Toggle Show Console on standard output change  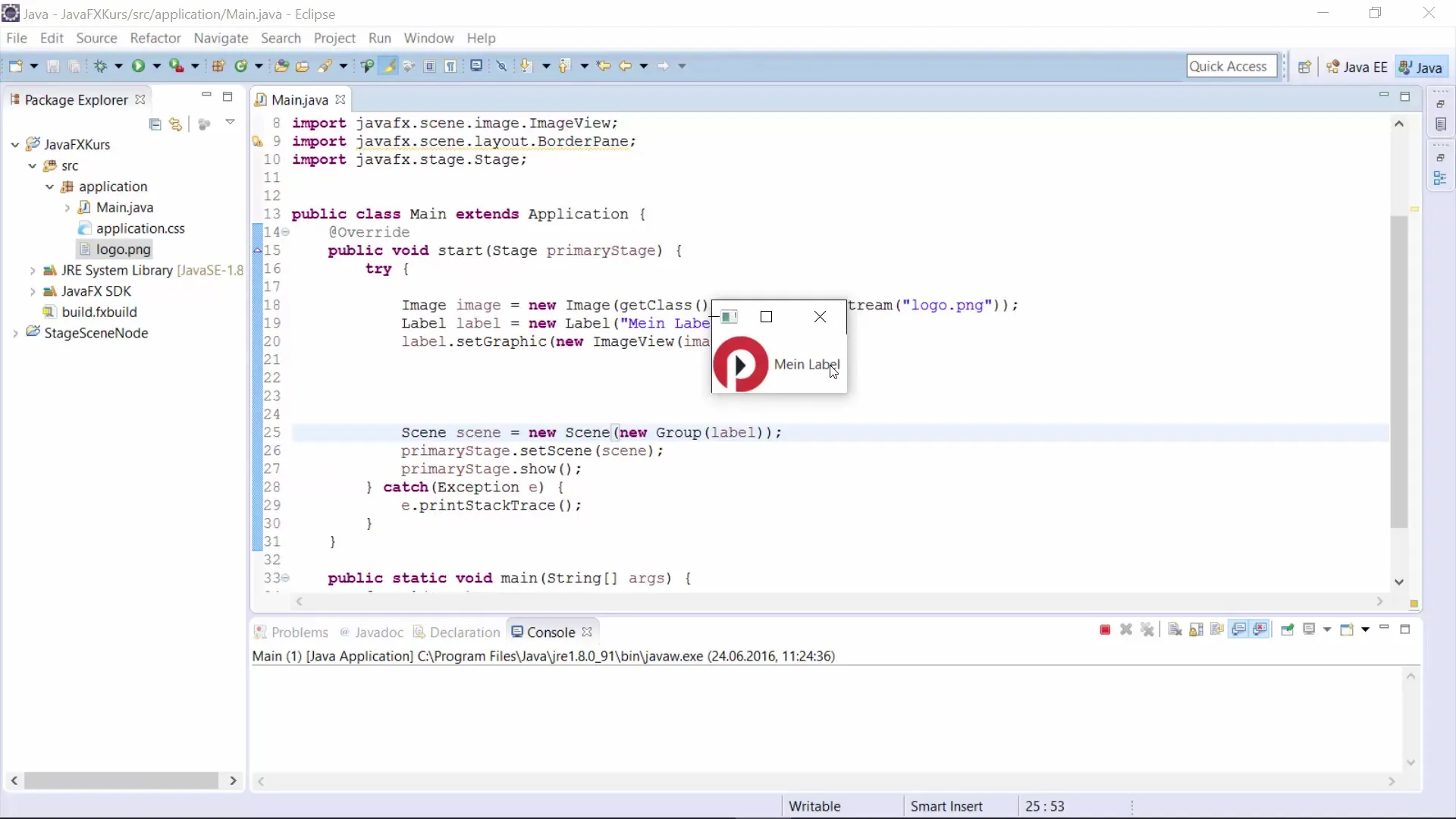(1238, 629)
